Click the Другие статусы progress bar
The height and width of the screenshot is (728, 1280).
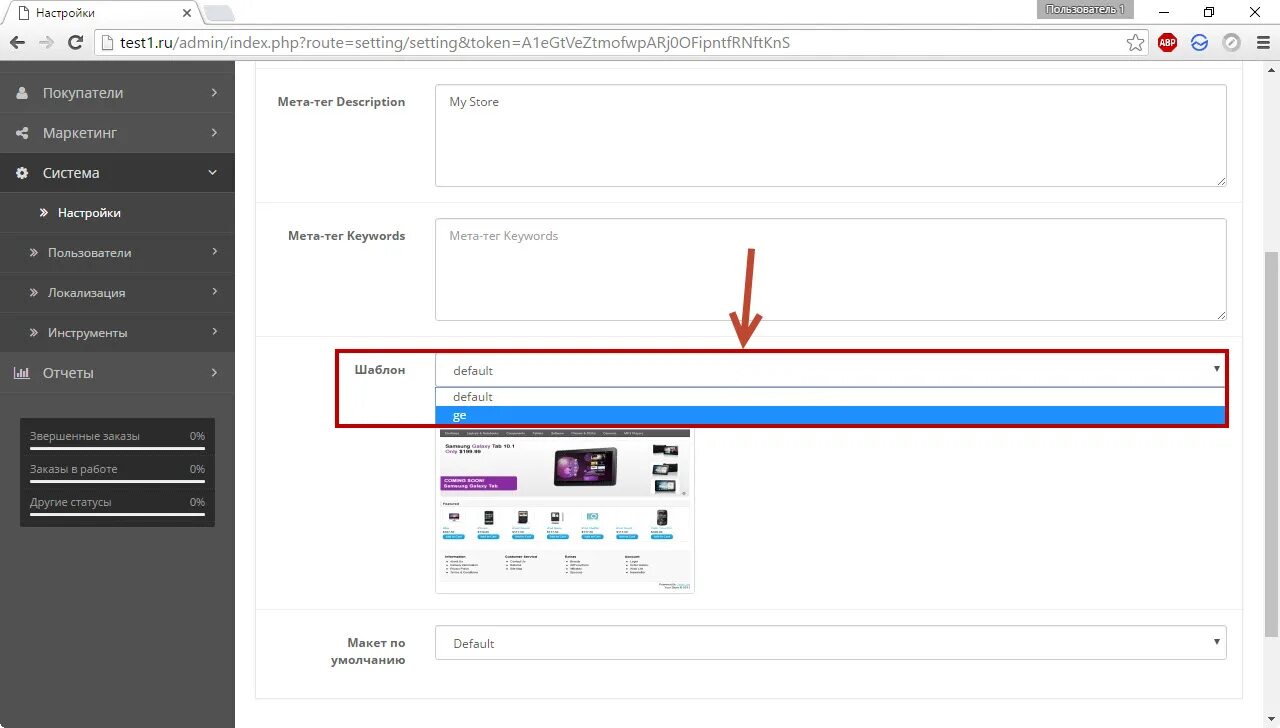(117, 515)
